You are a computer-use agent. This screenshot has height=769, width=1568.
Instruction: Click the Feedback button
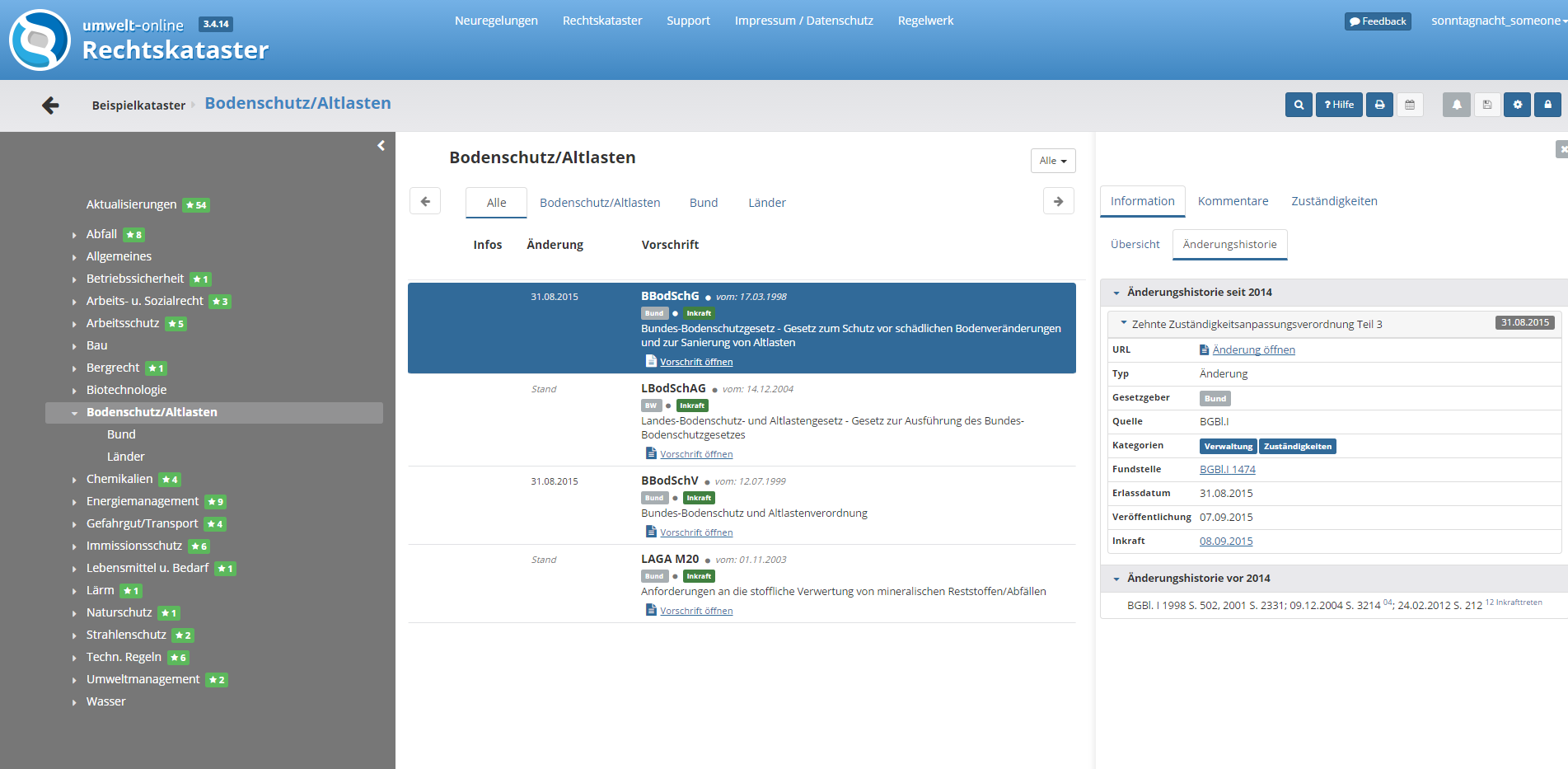pyautogui.click(x=1378, y=21)
